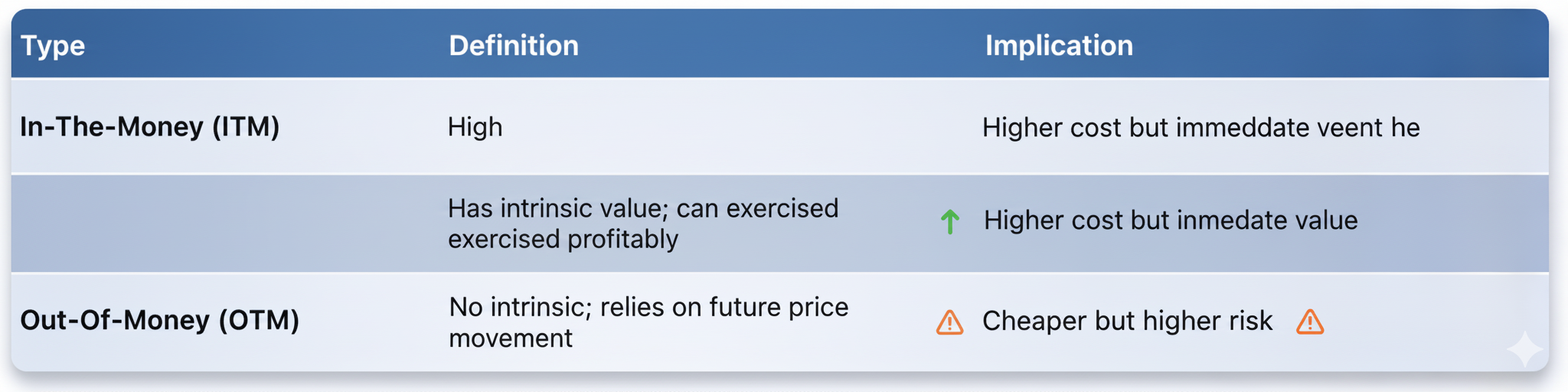Click the word 'movement' in OTM row
The height and width of the screenshot is (392, 1568).
(511, 338)
